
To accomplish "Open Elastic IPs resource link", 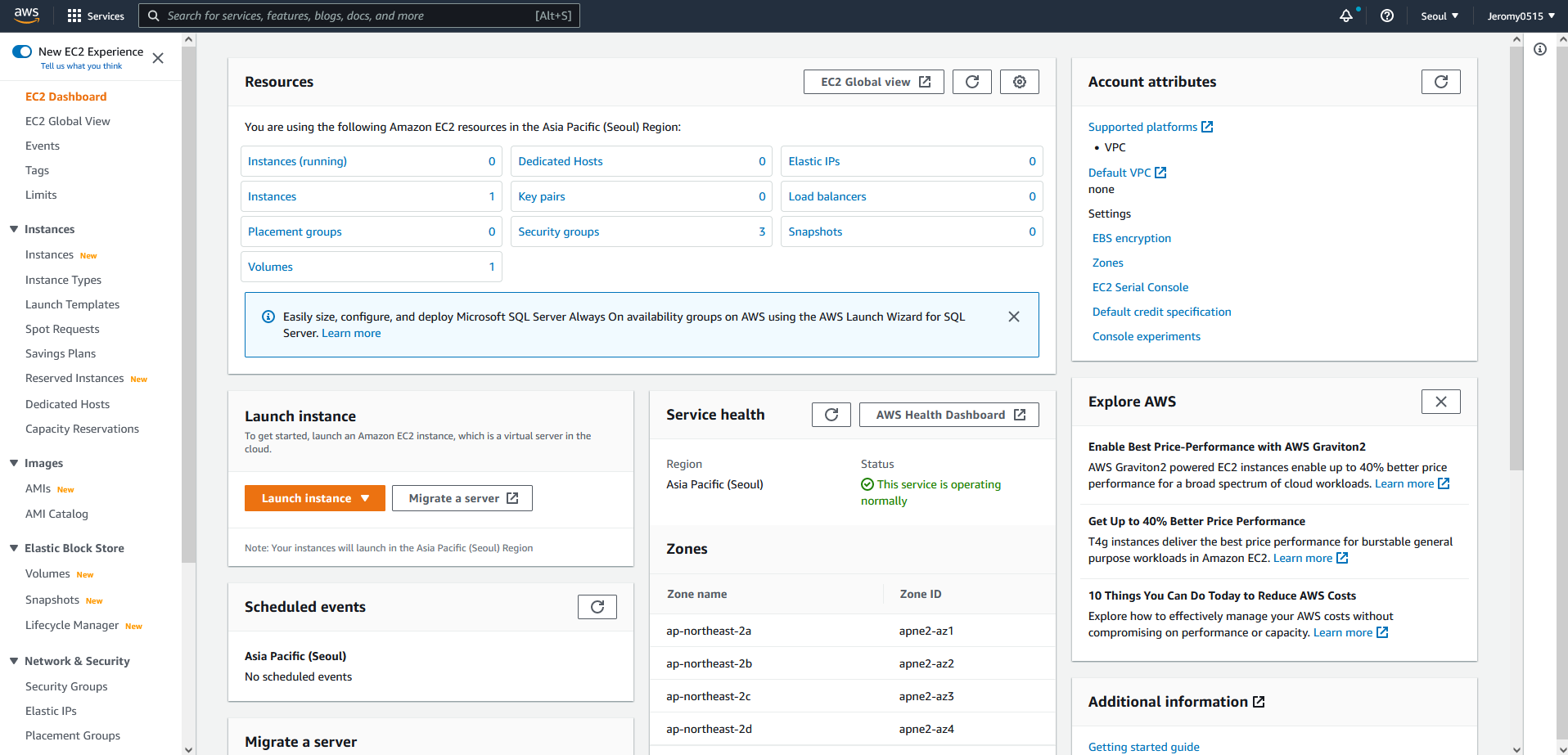I will [x=814, y=161].
